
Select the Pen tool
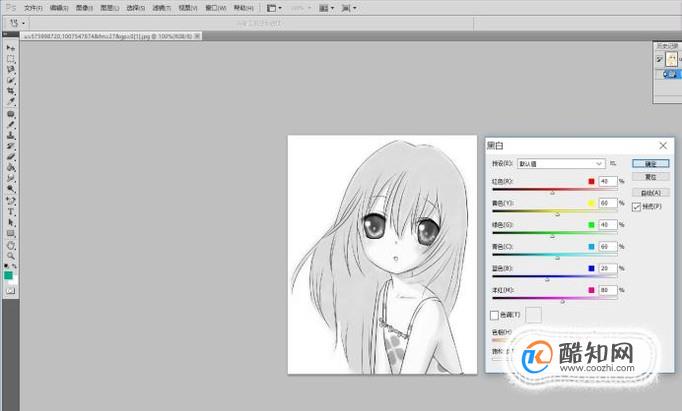(x=10, y=201)
